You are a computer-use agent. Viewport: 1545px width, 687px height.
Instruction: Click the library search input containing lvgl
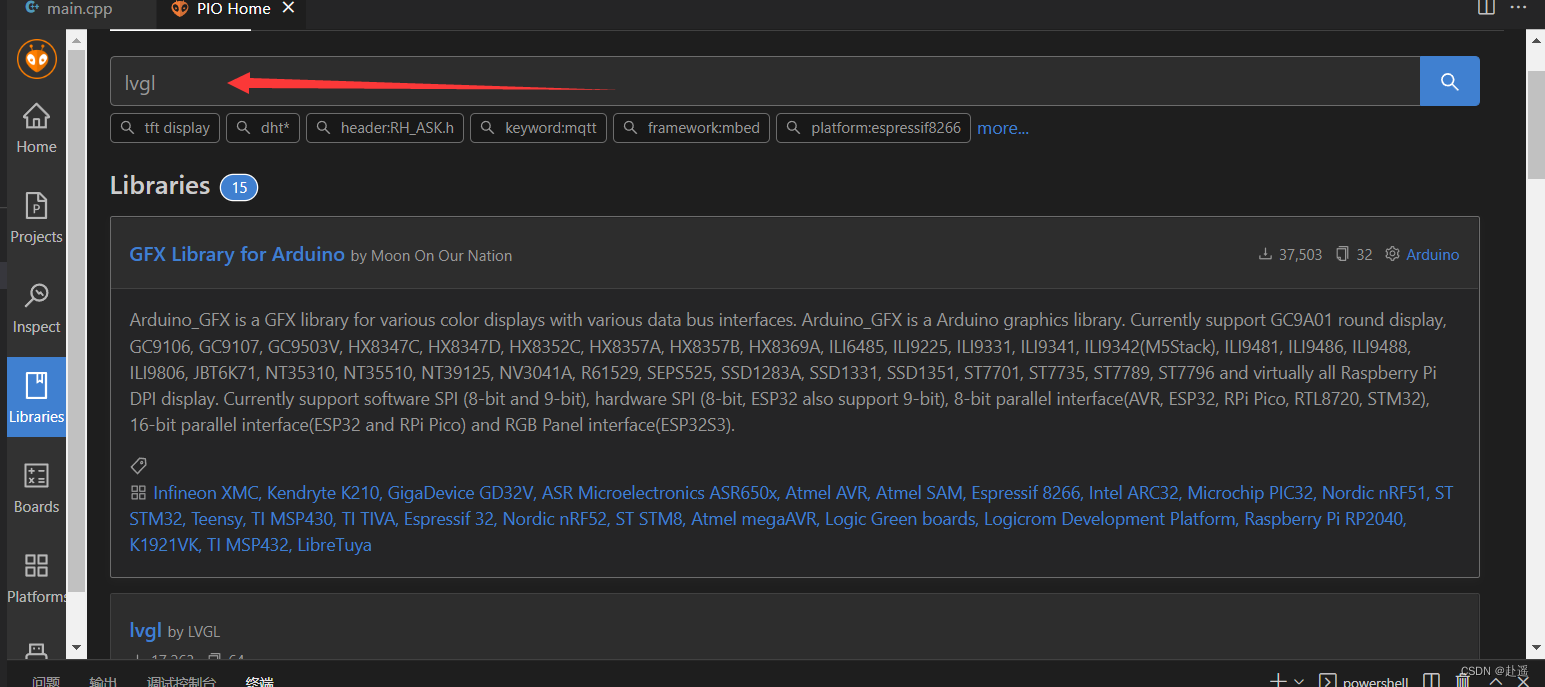765,81
